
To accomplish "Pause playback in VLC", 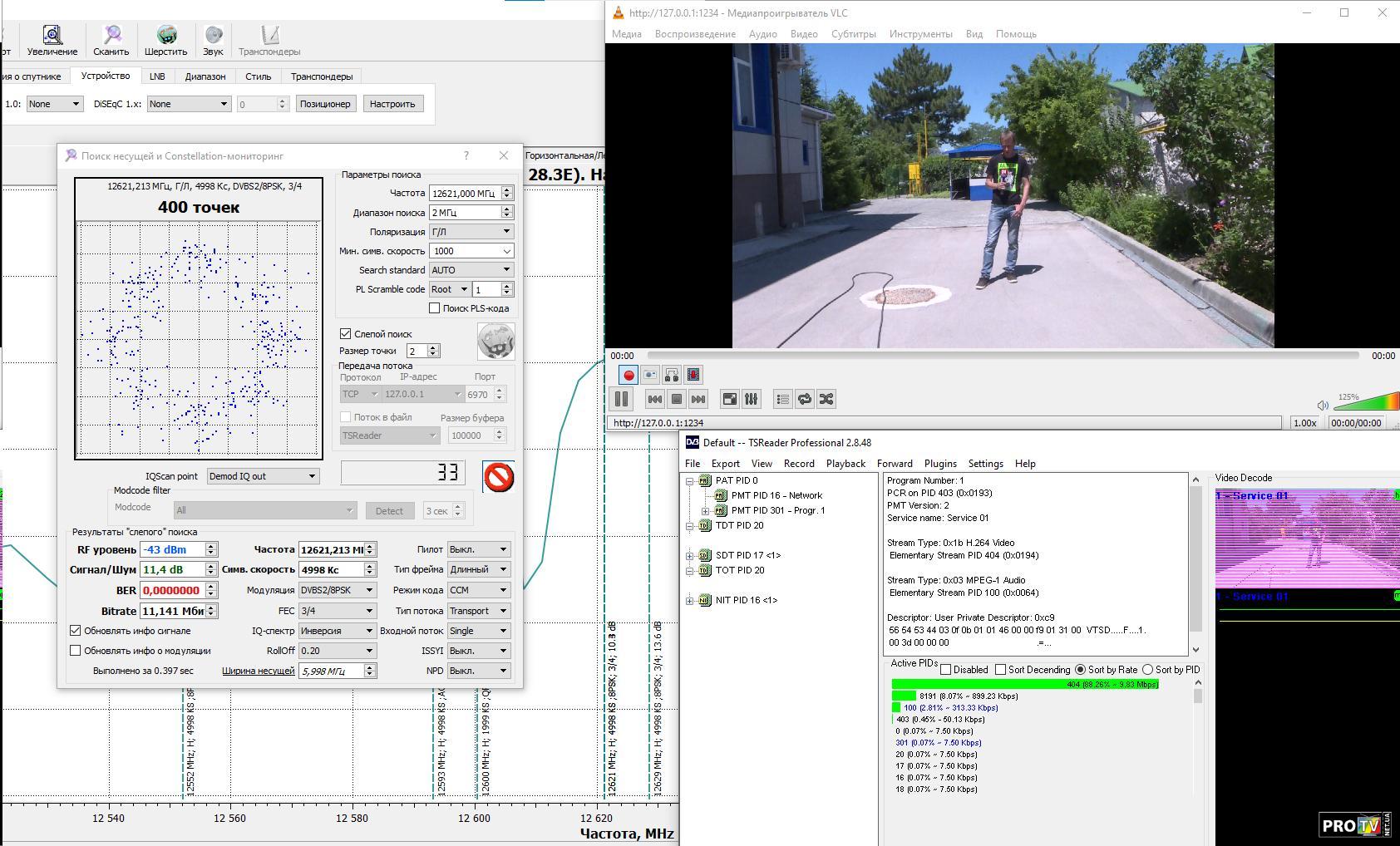I will click(x=621, y=399).
